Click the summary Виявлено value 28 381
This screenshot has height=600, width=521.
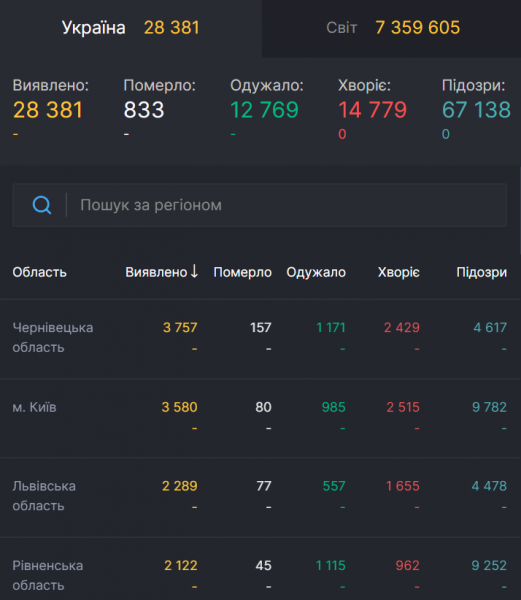pos(48,110)
